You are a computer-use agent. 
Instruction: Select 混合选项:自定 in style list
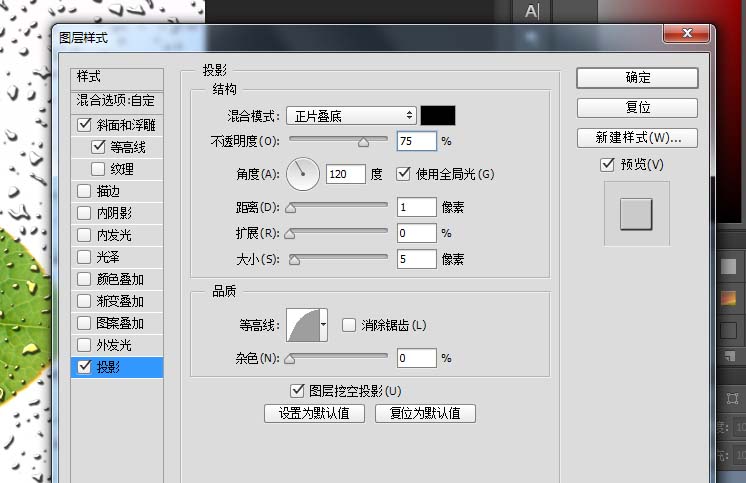[x=117, y=101]
